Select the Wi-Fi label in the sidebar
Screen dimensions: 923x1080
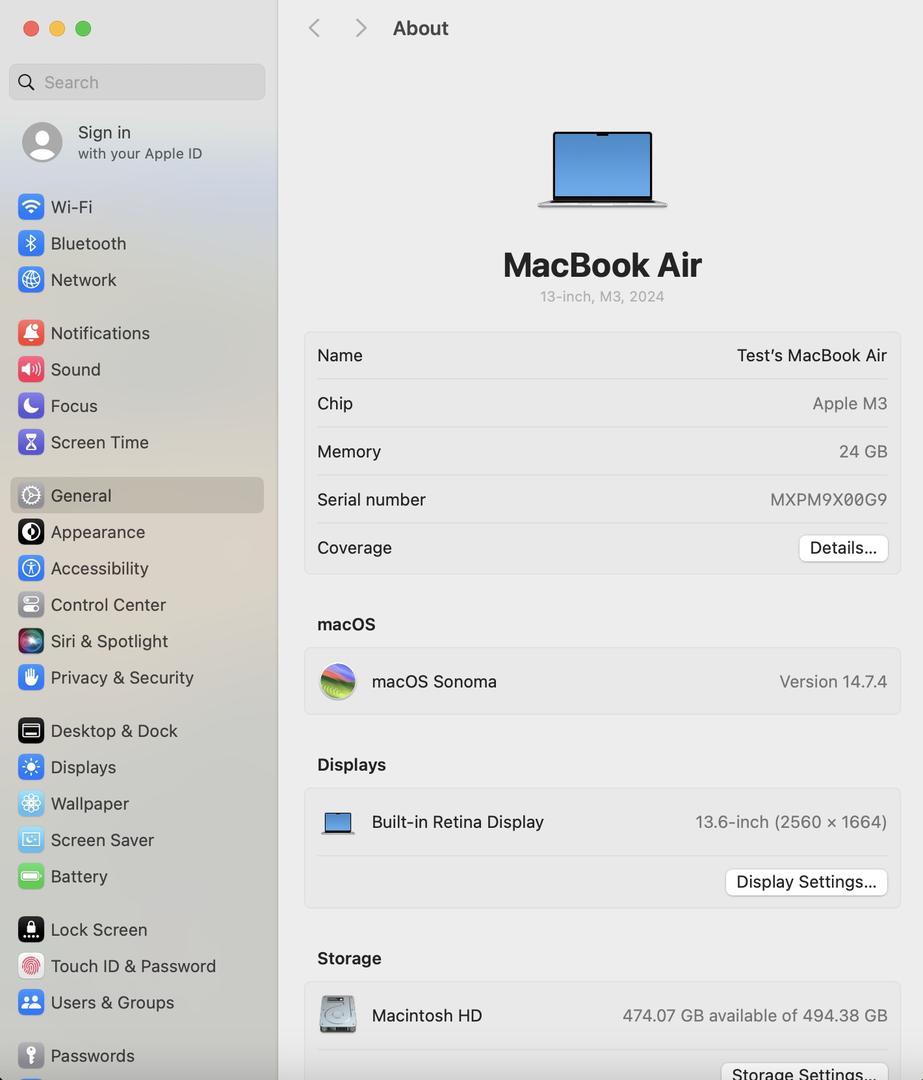(x=72, y=207)
